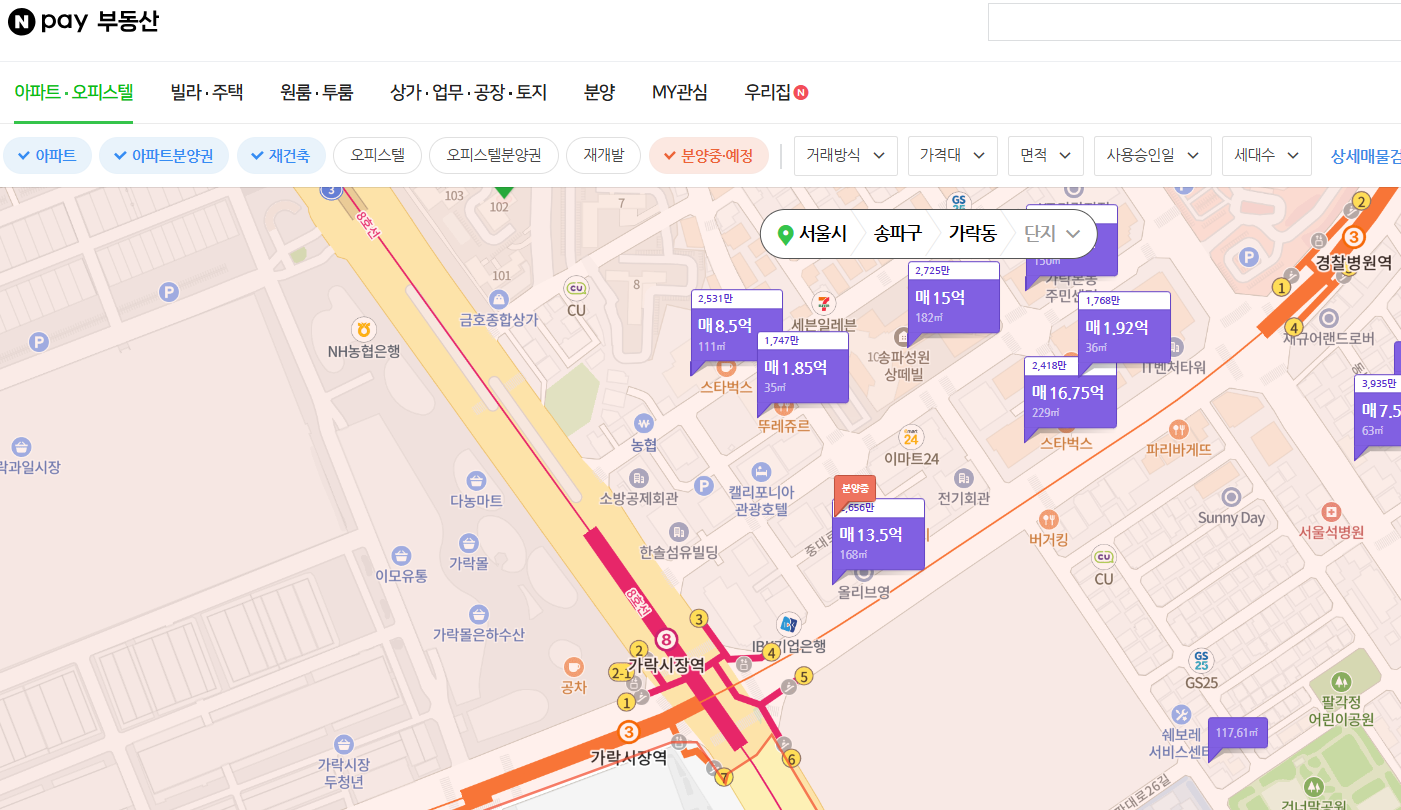Expand the 가격대 dropdown
The image size is (1401, 810).
[953, 156]
